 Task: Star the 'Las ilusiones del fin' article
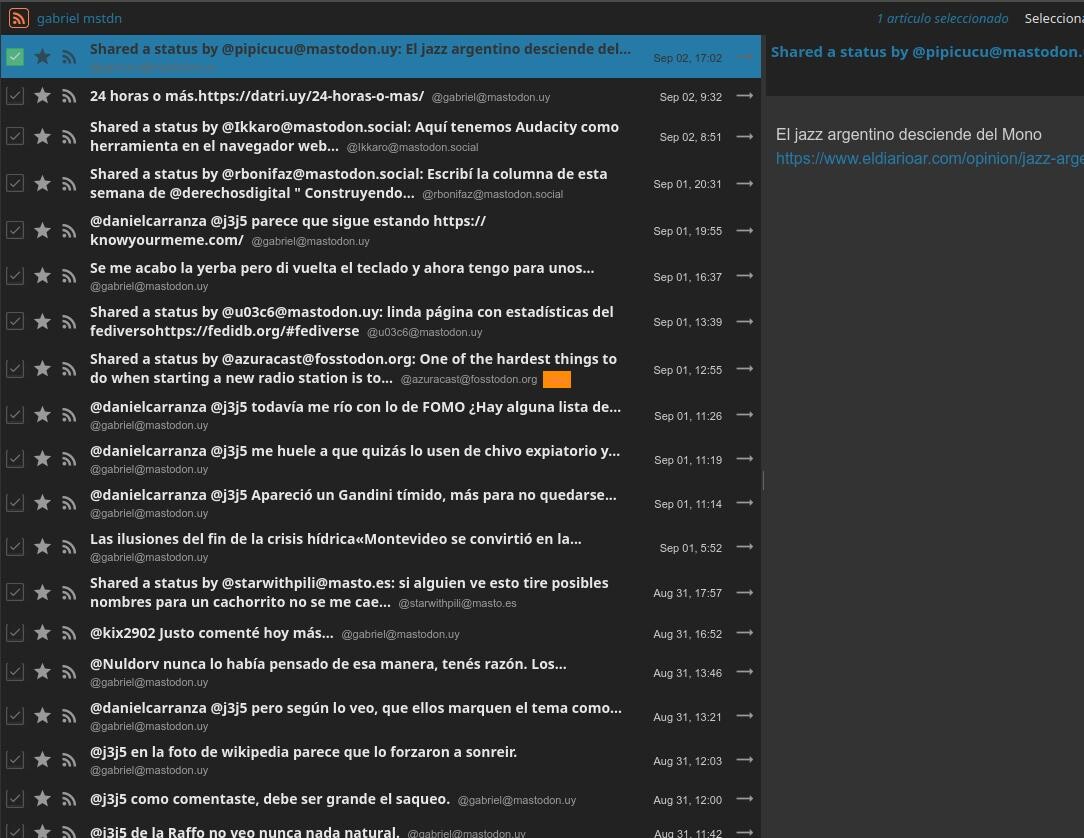coord(42,547)
